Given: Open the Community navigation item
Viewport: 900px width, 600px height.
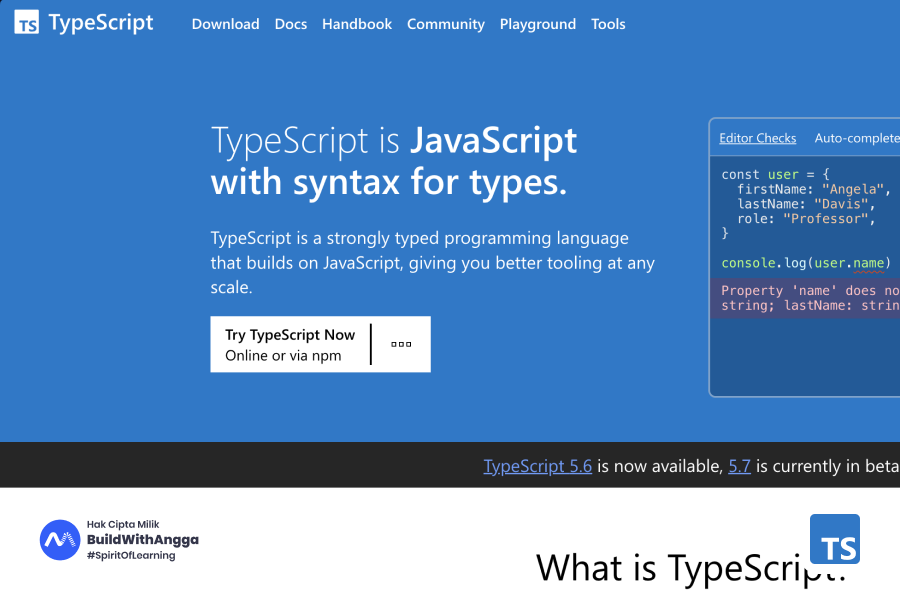Looking at the screenshot, I should (x=446, y=24).
